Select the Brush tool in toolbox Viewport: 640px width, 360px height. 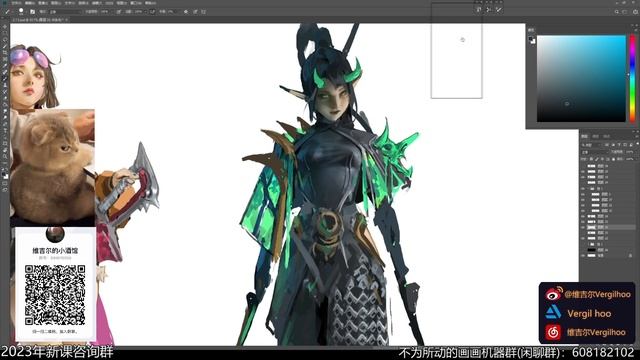[x=5, y=78]
